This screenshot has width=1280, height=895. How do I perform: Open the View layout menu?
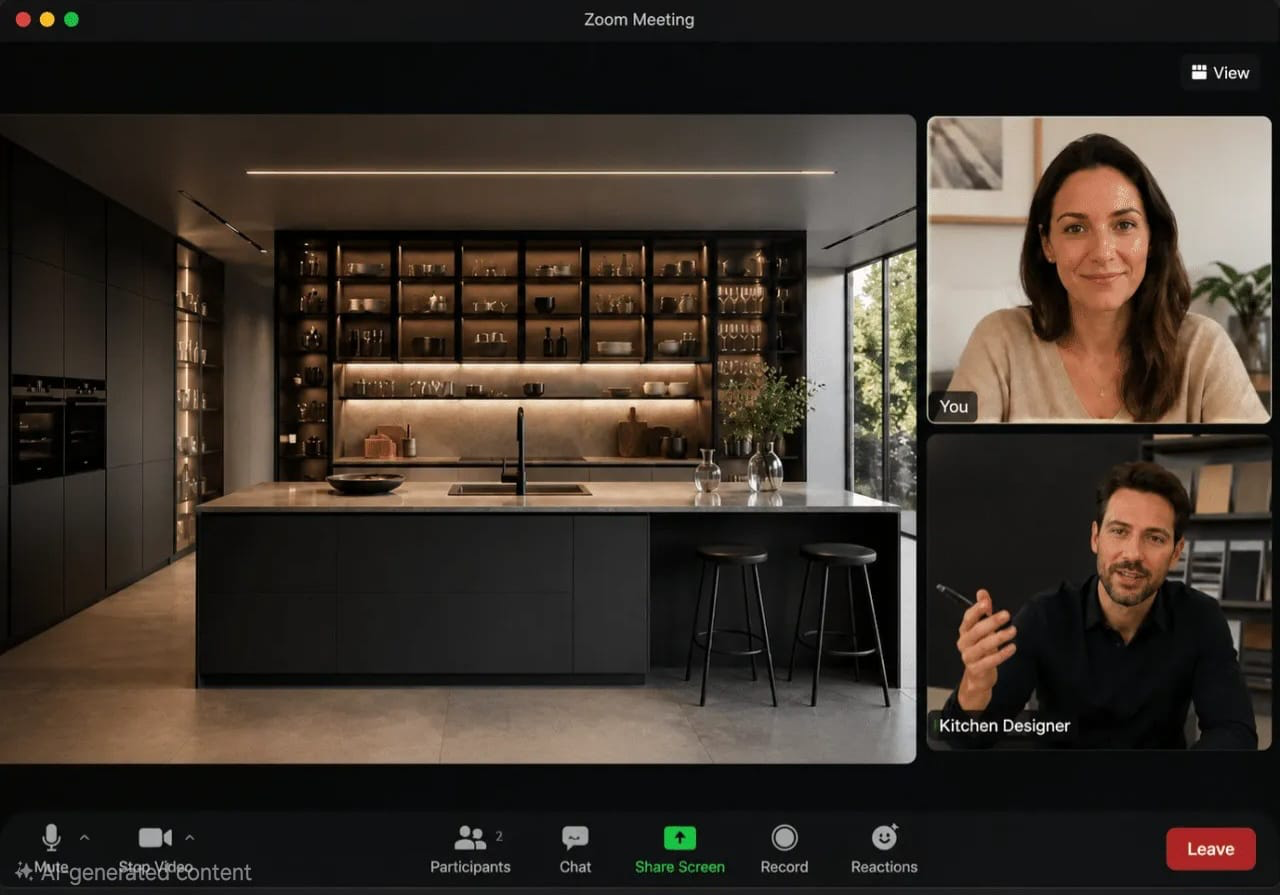point(1220,73)
